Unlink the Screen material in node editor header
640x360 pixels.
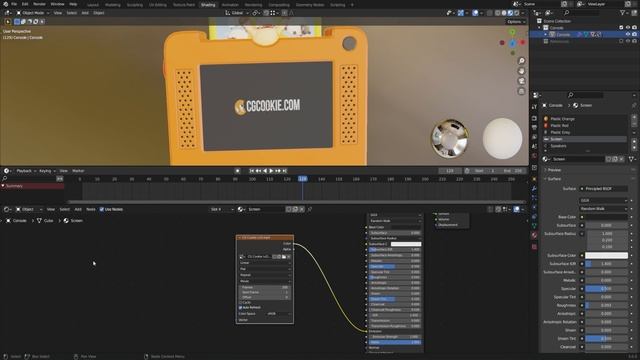tap(302, 209)
